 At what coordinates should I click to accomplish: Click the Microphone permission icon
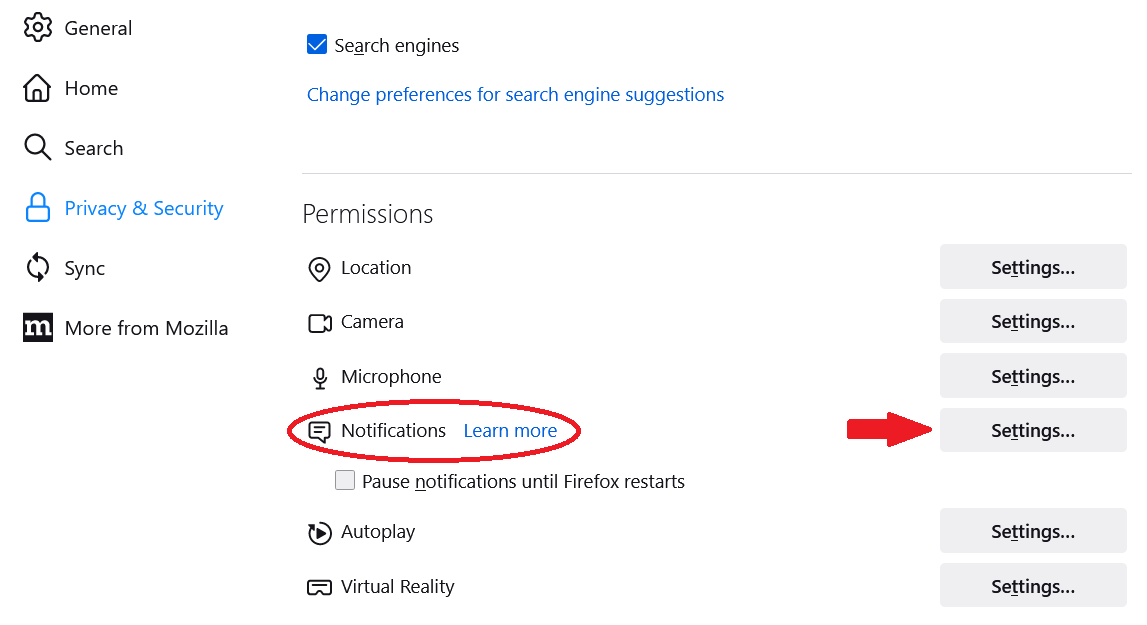click(320, 378)
